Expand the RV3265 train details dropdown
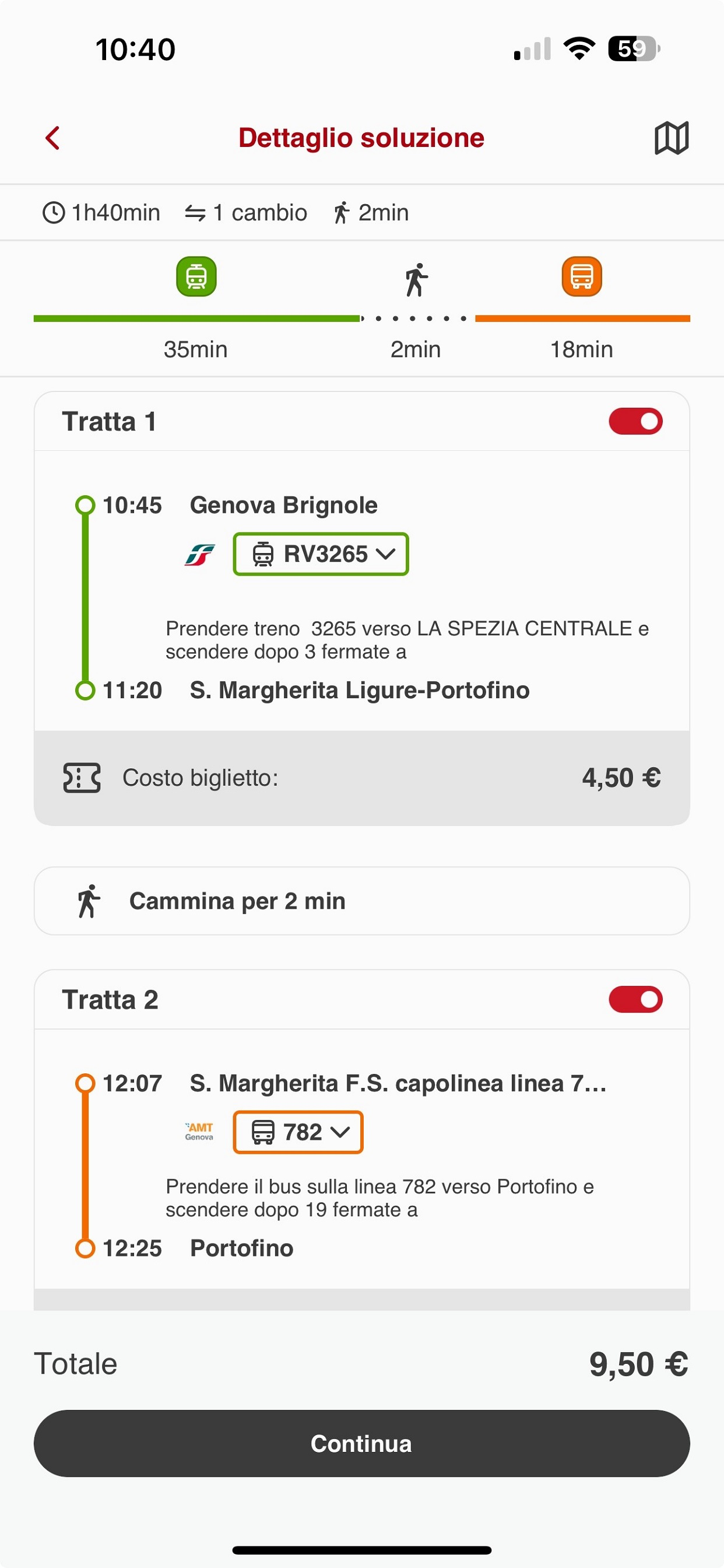Screen dimensions: 724x1568 coord(321,554)
